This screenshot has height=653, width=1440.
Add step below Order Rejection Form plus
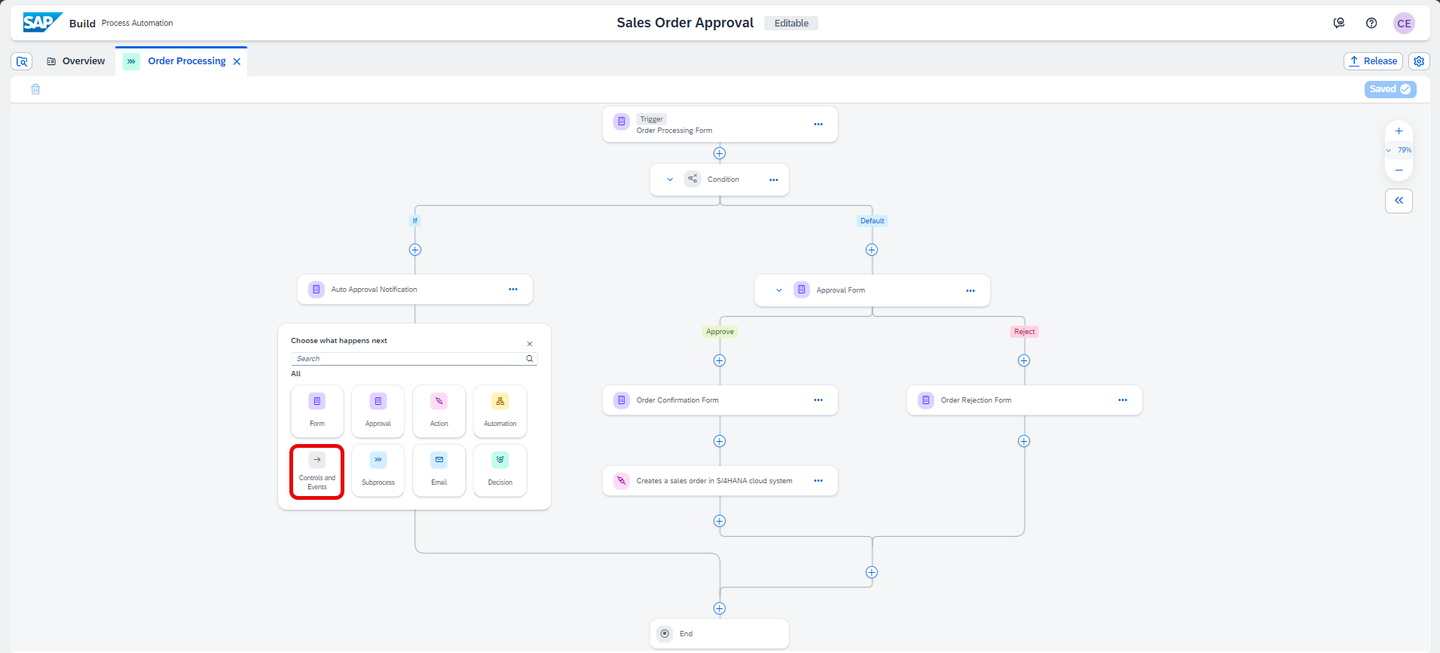(1024, 441)
